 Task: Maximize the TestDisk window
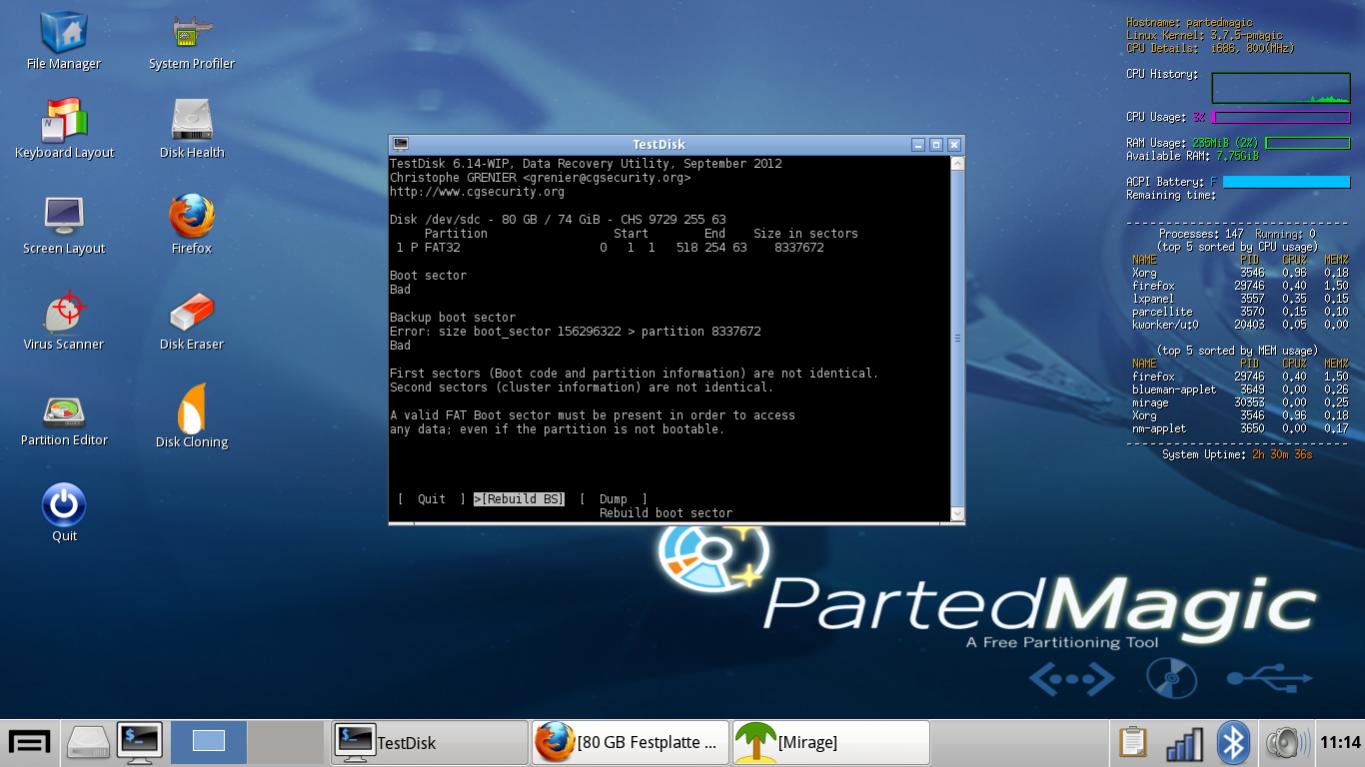click(x=936, y=144)
